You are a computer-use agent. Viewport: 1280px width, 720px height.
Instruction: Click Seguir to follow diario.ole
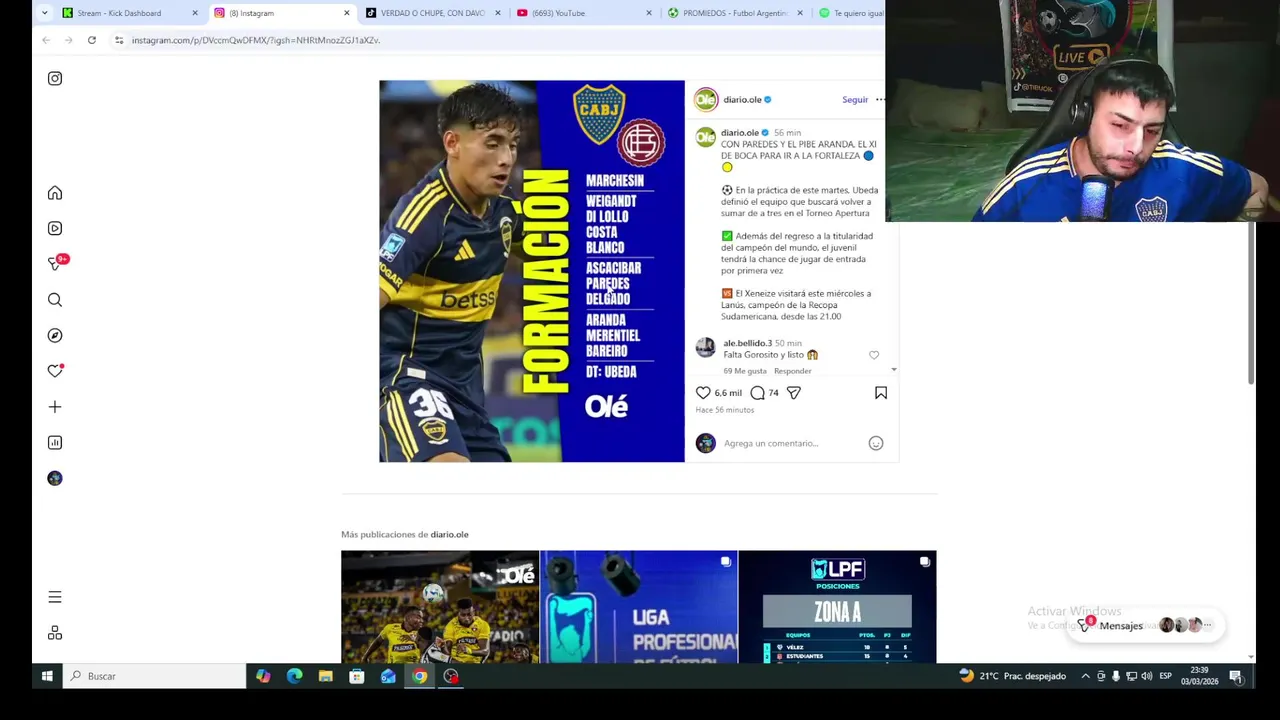click(855, 100)
